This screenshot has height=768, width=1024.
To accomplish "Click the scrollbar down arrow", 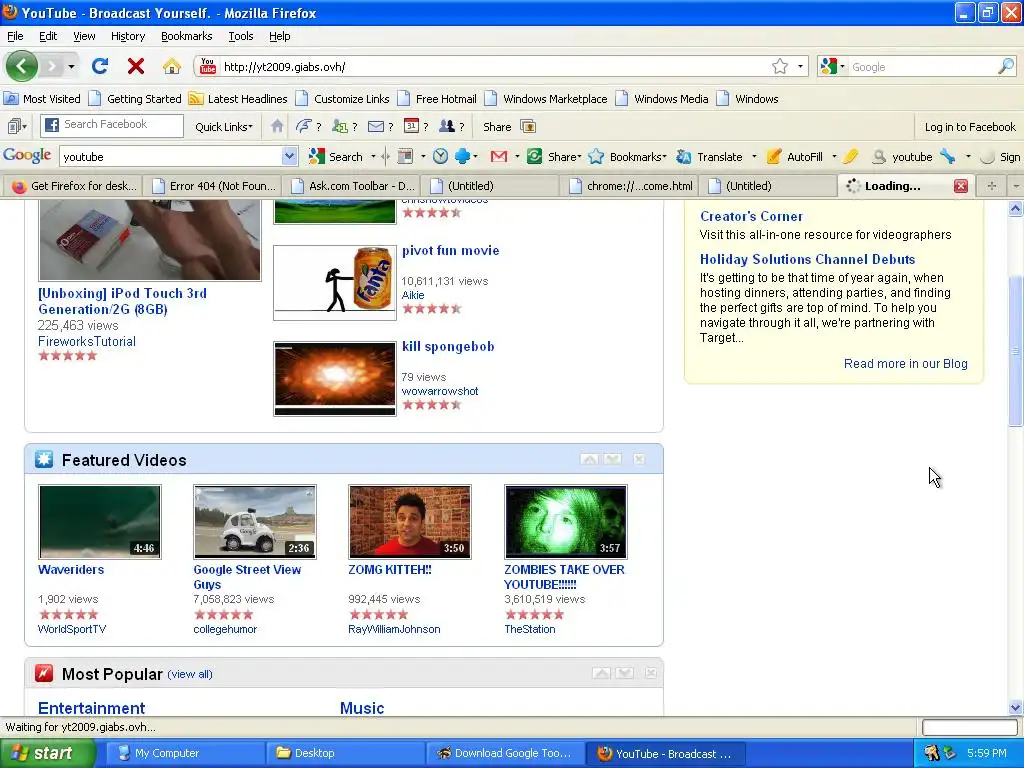I will point(1015,707).
